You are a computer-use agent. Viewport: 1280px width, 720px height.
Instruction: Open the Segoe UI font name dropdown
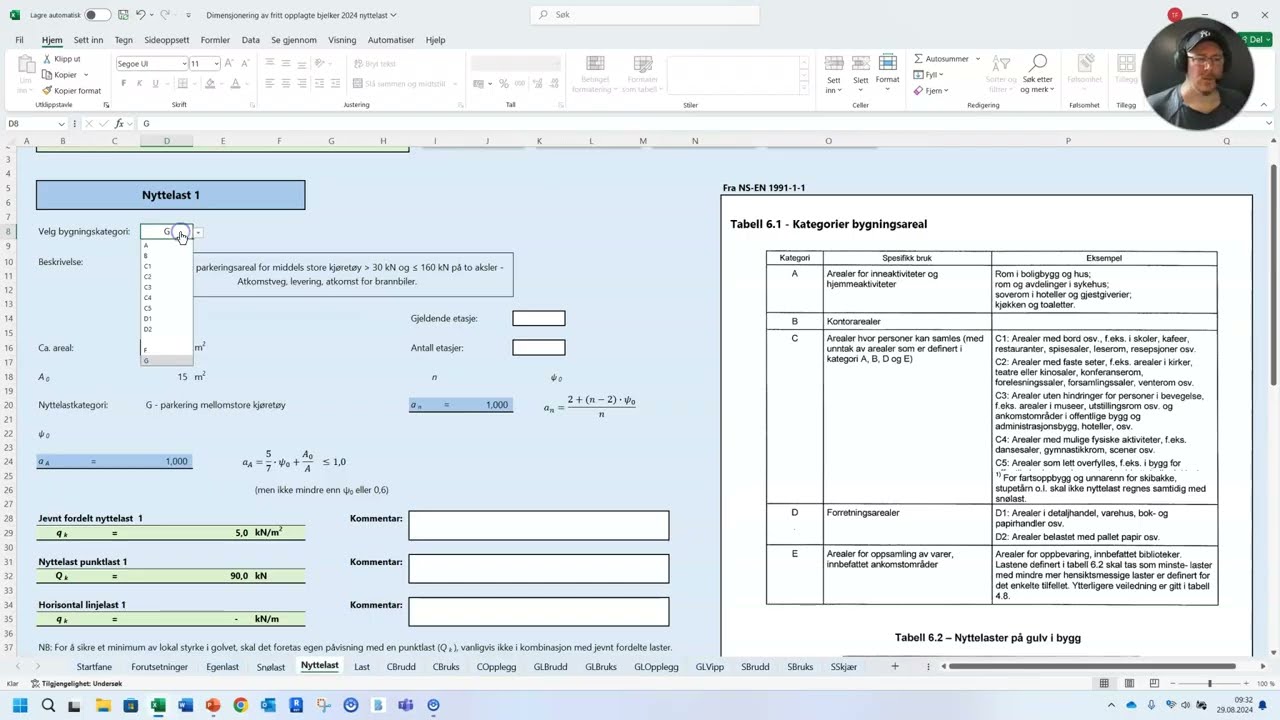[x=184, y=64]
